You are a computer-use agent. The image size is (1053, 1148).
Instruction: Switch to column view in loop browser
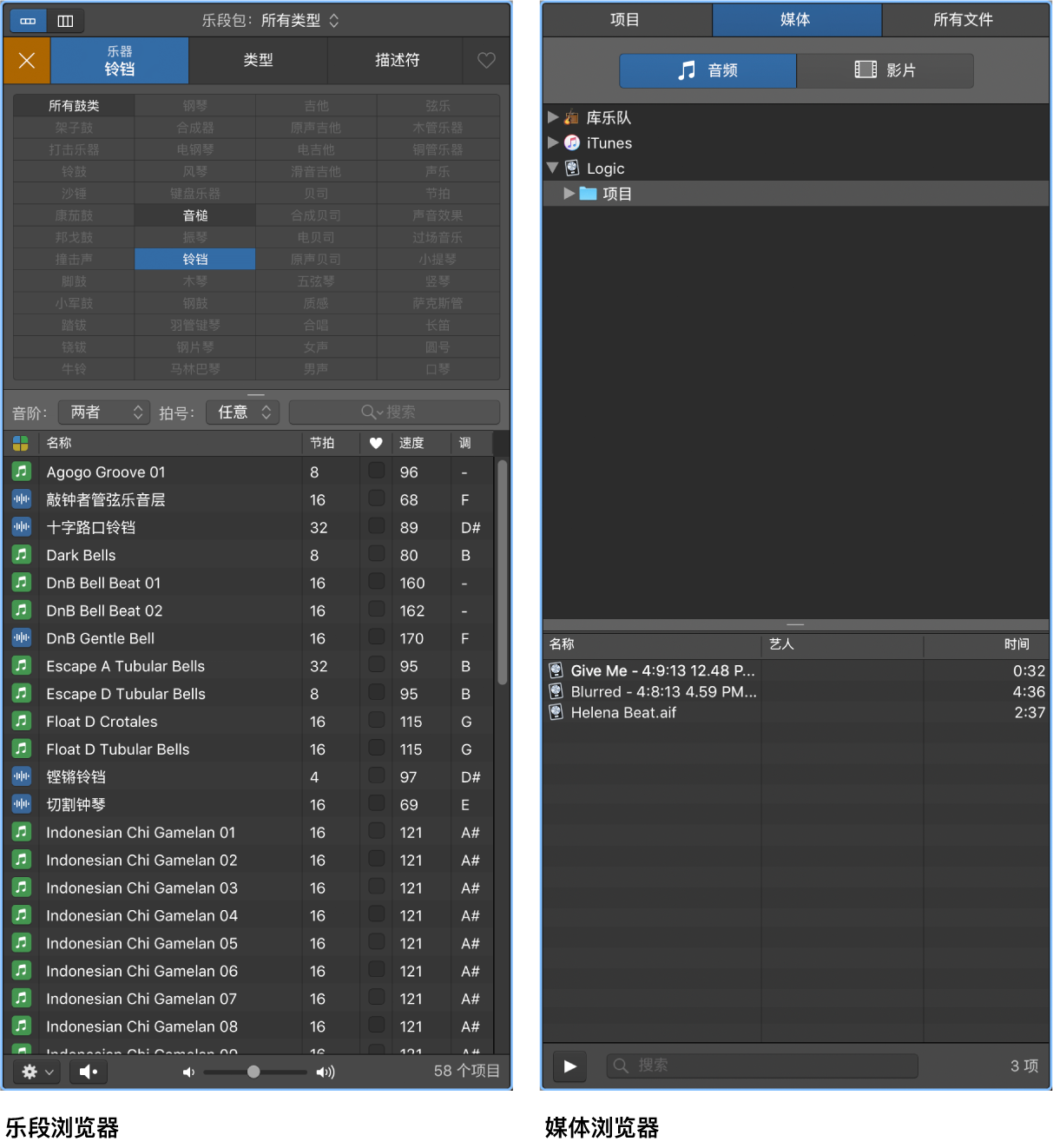tap(65, 20)
